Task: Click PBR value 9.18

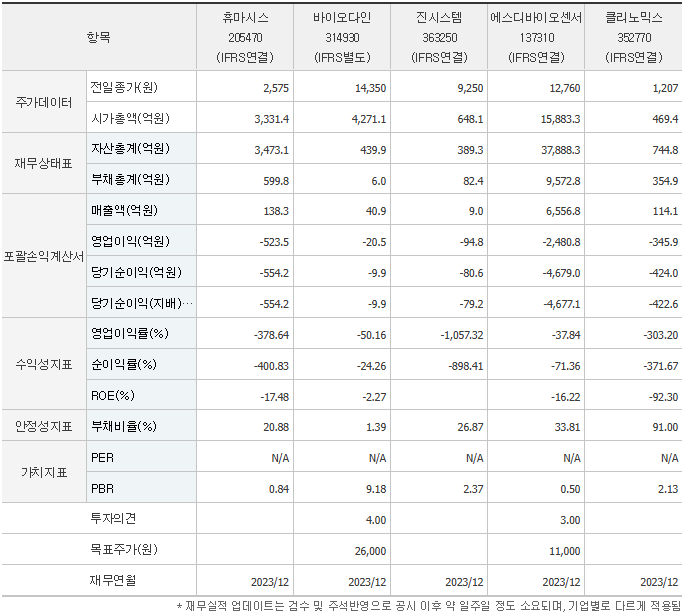Action: point(376,489)
